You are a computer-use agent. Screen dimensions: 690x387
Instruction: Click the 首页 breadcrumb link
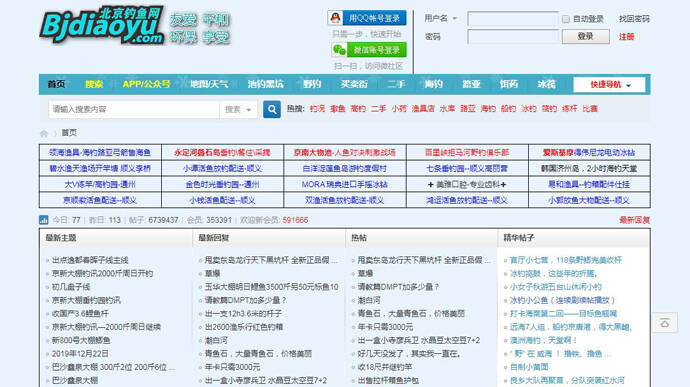tap(69, 133)
